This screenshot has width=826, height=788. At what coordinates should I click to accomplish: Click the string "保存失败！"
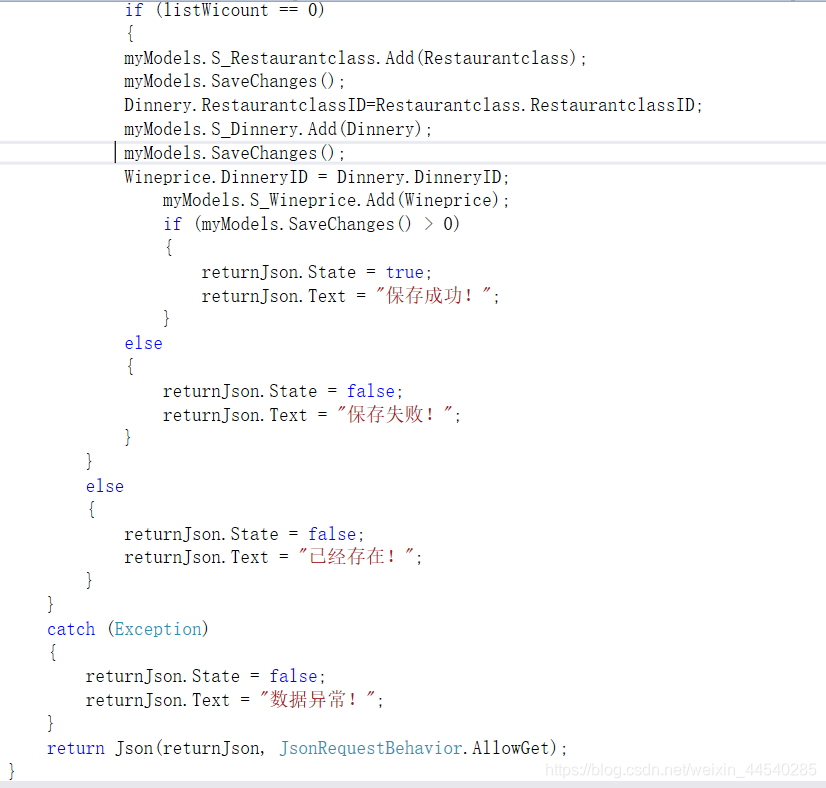tap(395, 415)
